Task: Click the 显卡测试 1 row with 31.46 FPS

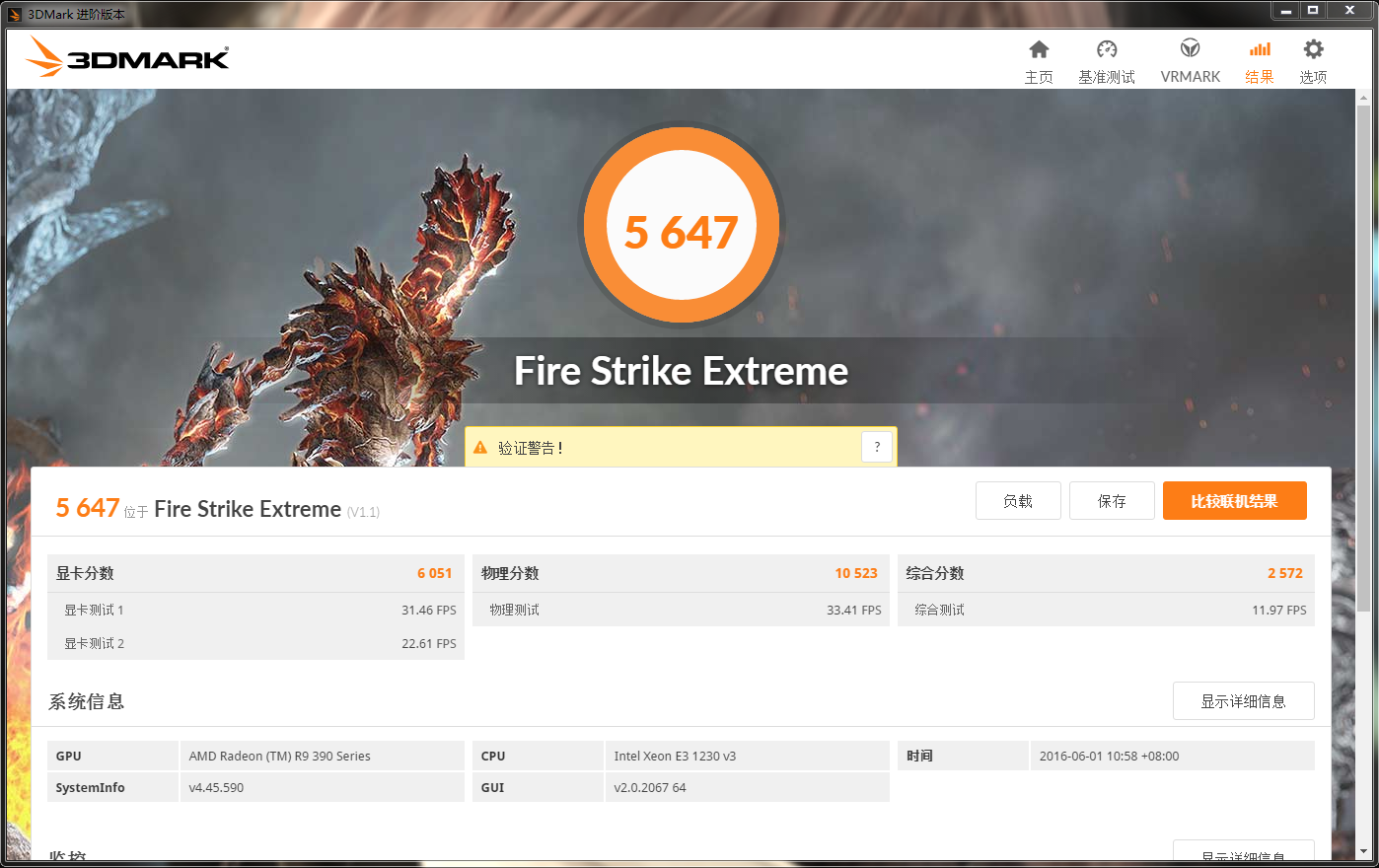Action: pyautogui.click(x=255, y=610)
